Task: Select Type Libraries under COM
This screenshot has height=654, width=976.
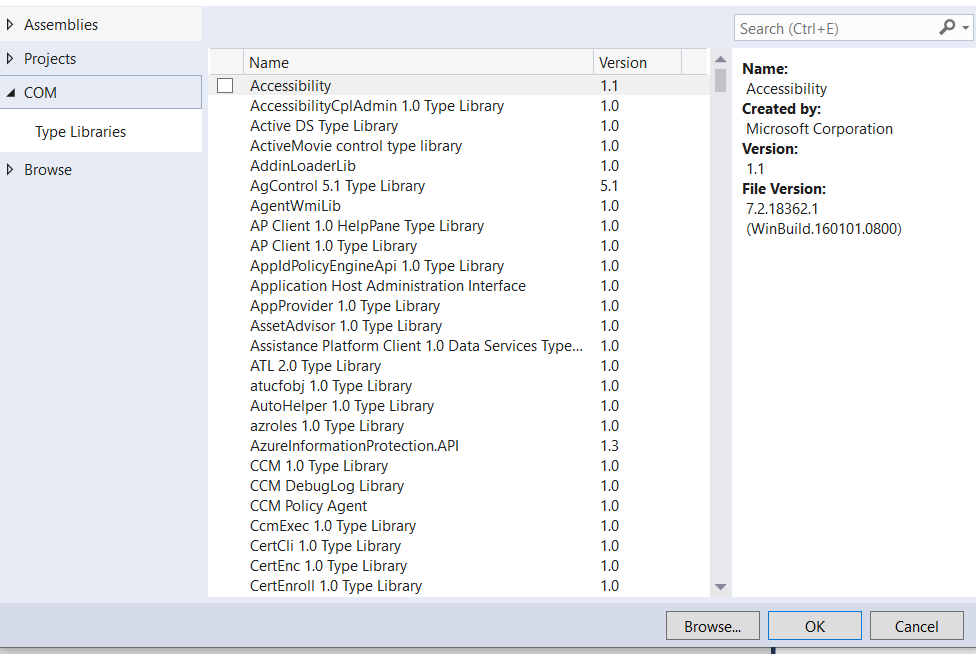Action: tap(80, 132)
